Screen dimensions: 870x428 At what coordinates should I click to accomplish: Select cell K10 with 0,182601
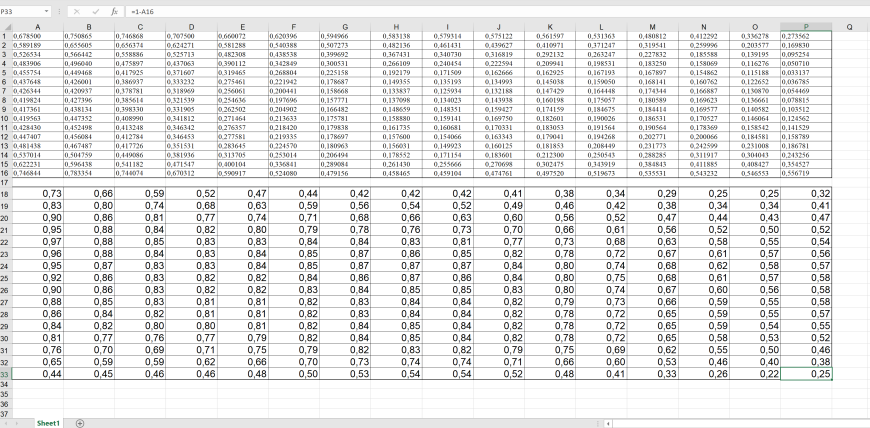click(550, 118)
